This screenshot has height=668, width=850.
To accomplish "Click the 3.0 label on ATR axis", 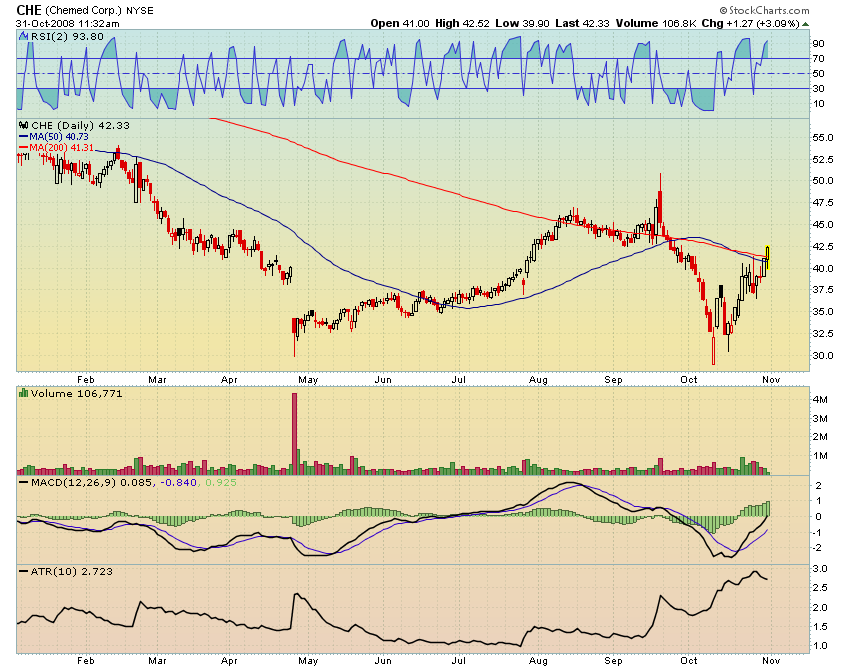I will pyautogui.click(x=821, y=569).
